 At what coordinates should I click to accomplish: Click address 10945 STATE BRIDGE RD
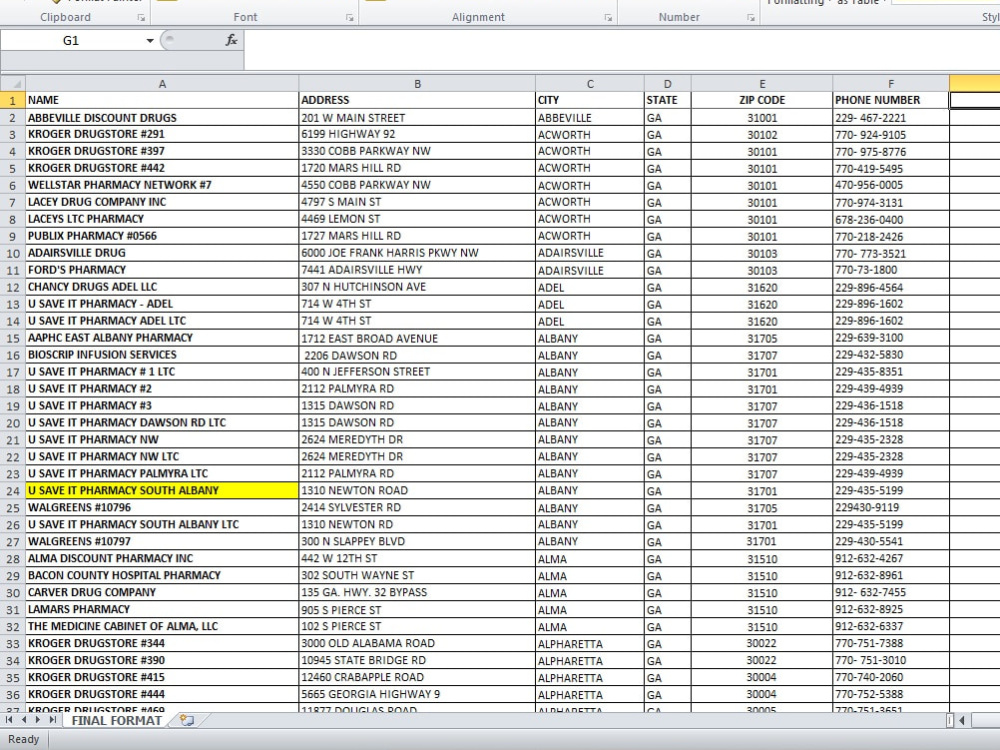tap(417, 660)
